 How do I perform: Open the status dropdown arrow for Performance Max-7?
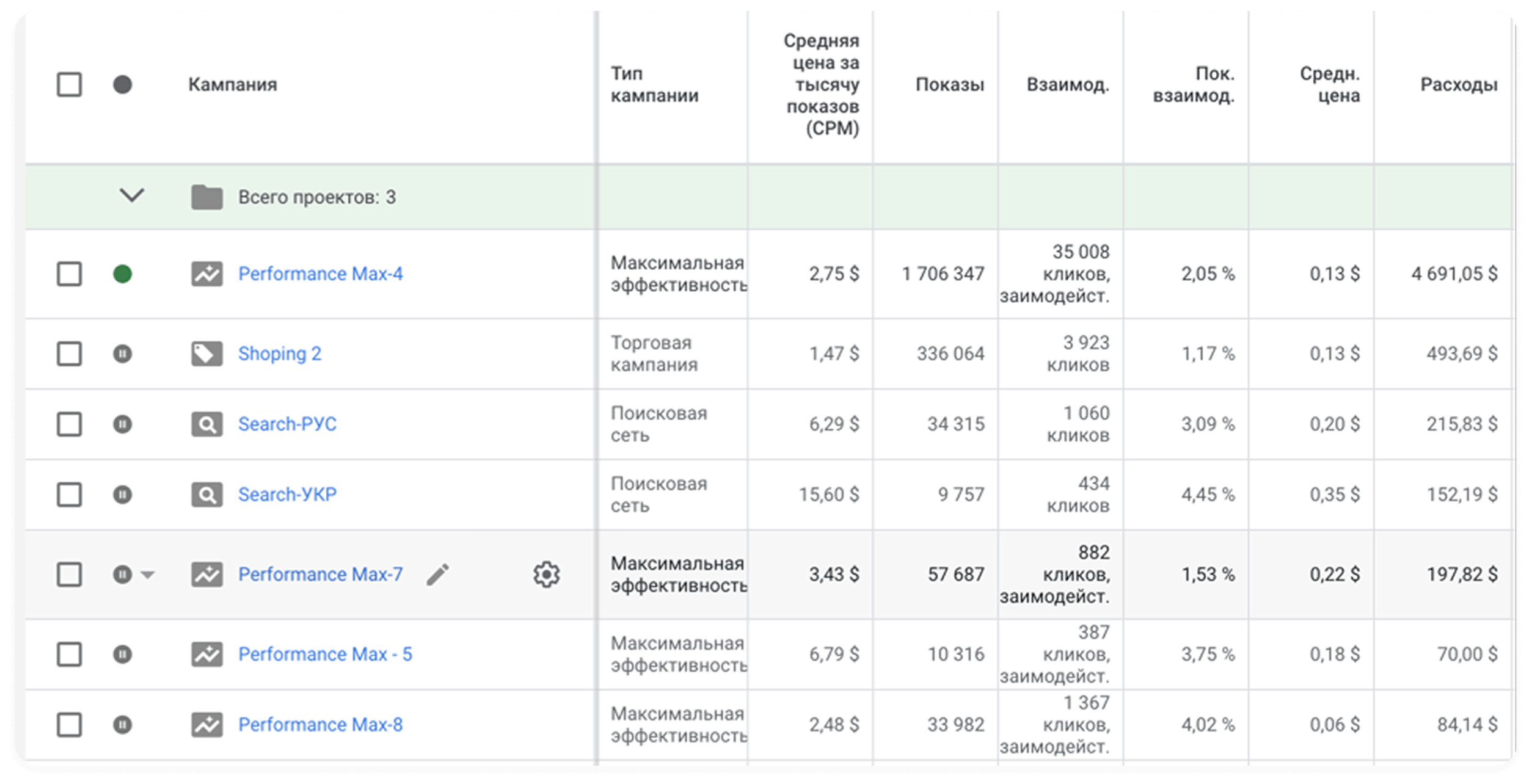[147, 575]
